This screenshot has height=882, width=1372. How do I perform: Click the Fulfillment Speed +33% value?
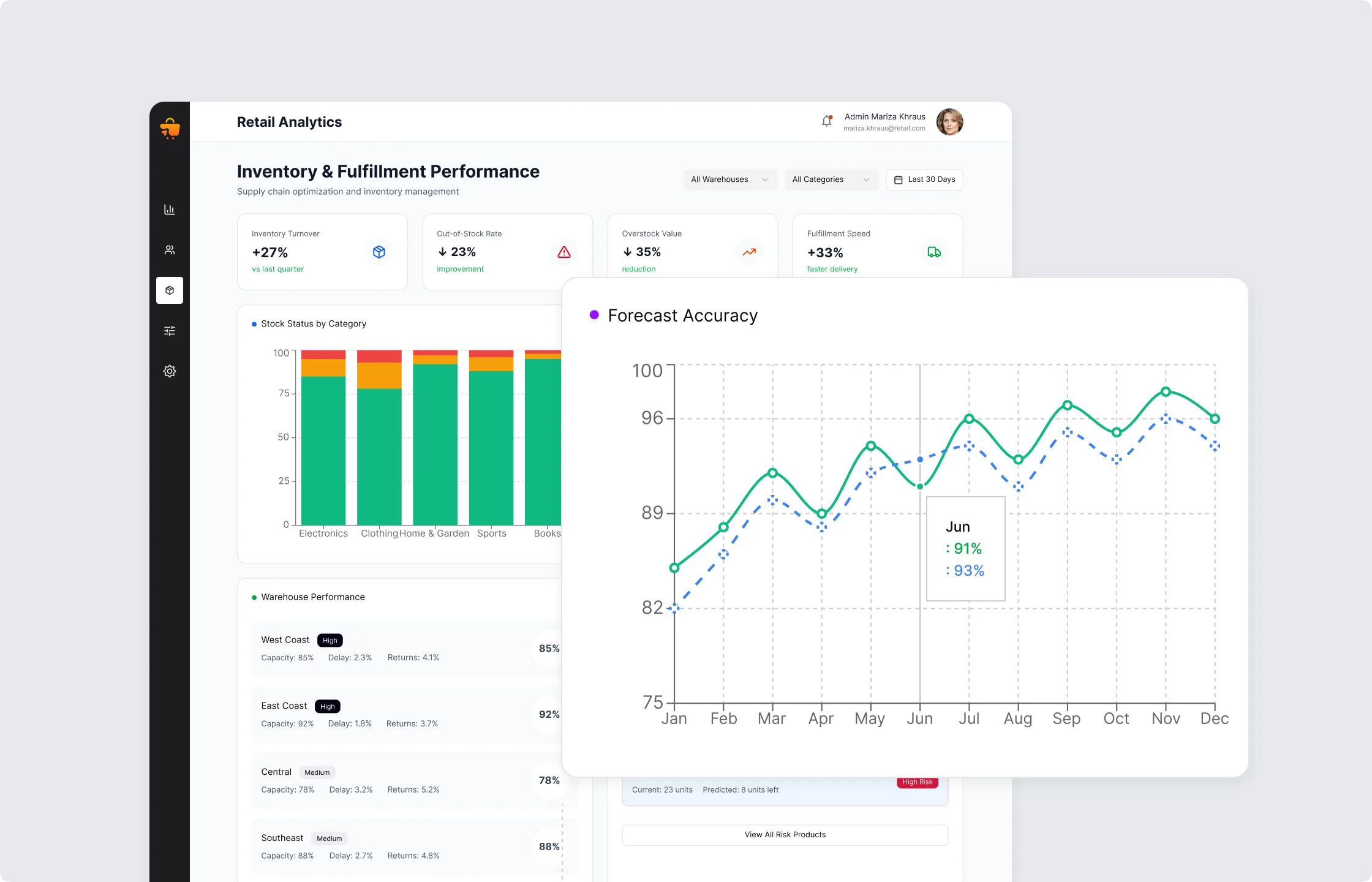click(x=825, y=252)
